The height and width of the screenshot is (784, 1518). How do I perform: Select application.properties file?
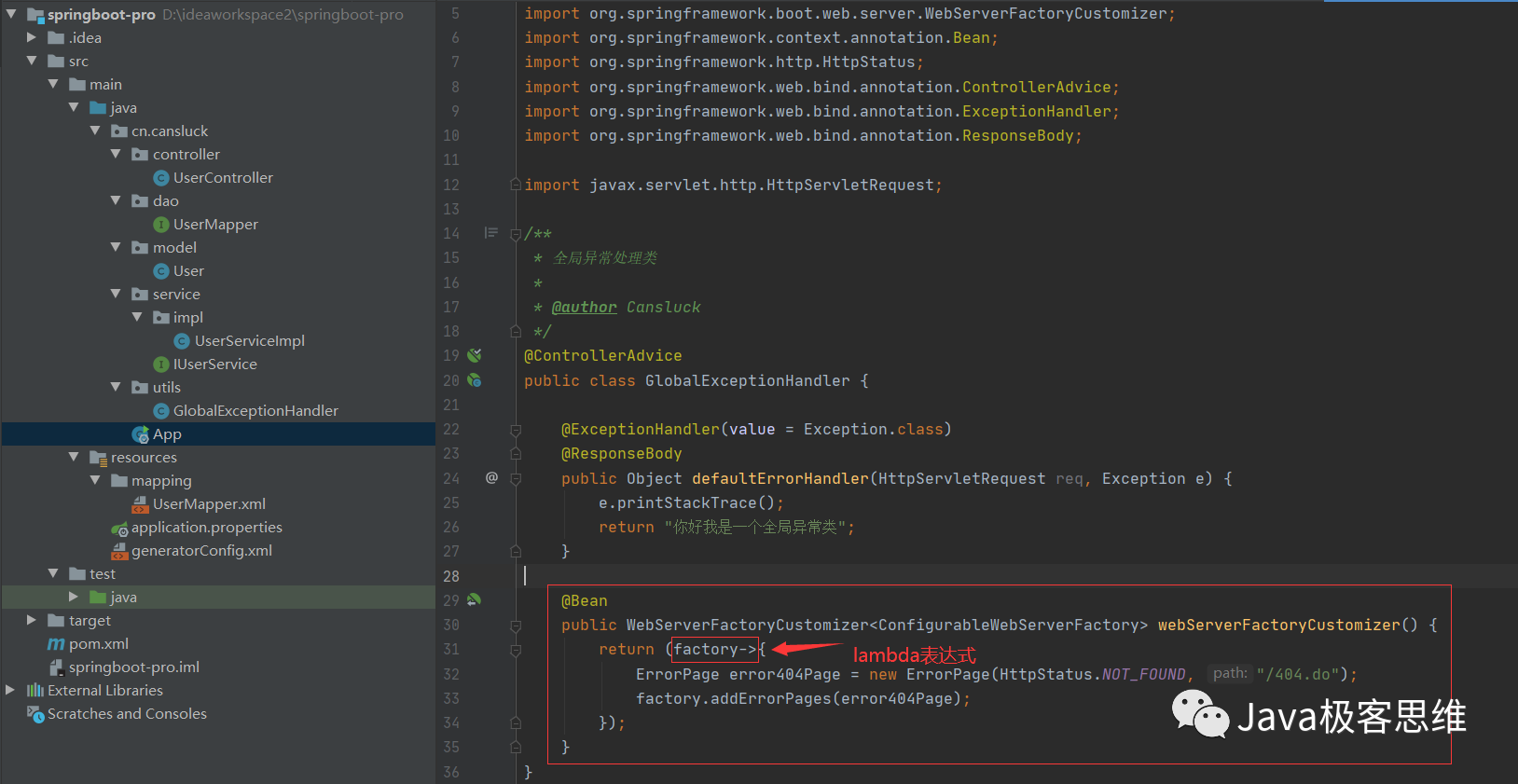pos(206,528)
